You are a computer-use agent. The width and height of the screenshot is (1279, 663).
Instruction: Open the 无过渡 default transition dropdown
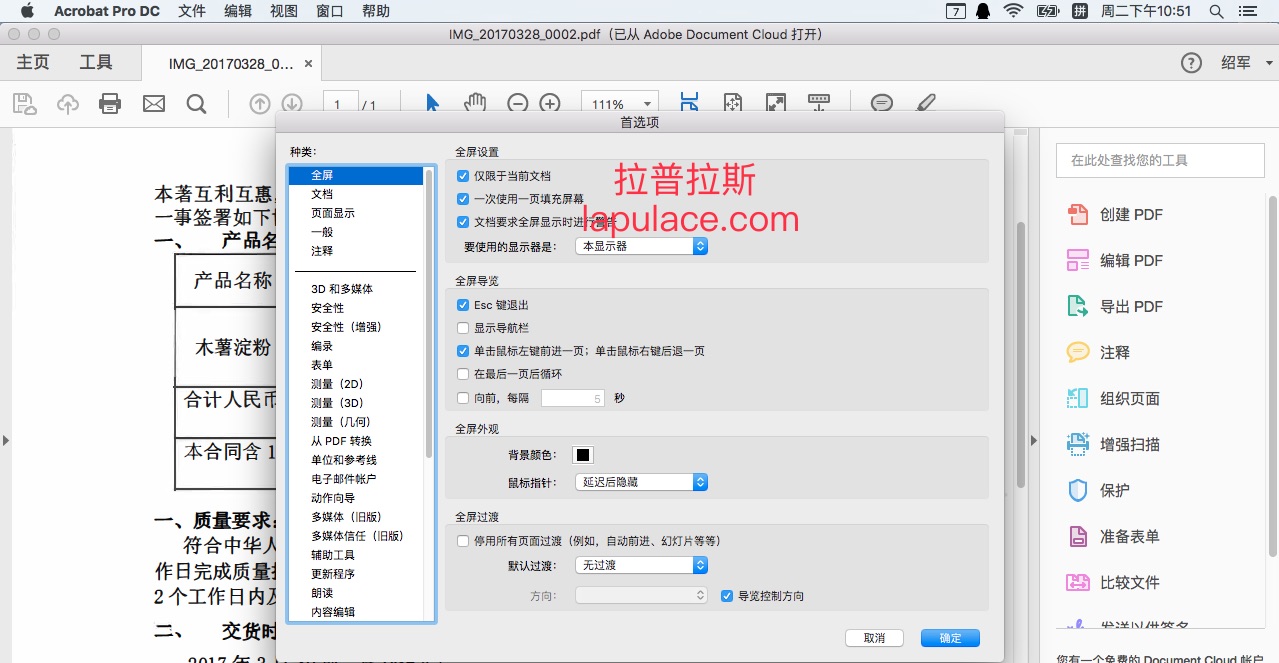tap(642, 565)
